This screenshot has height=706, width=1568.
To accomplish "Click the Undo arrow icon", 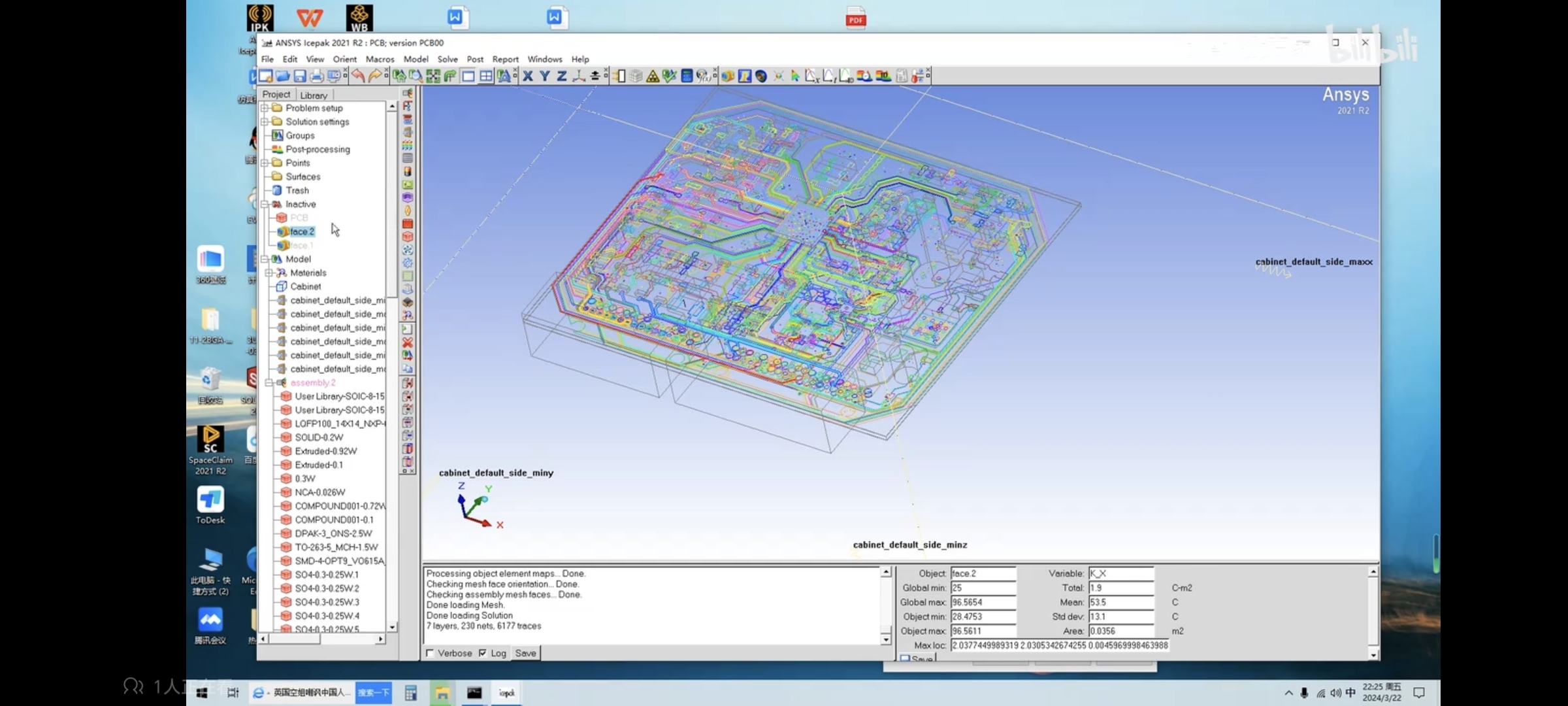I will coord(358,76).
